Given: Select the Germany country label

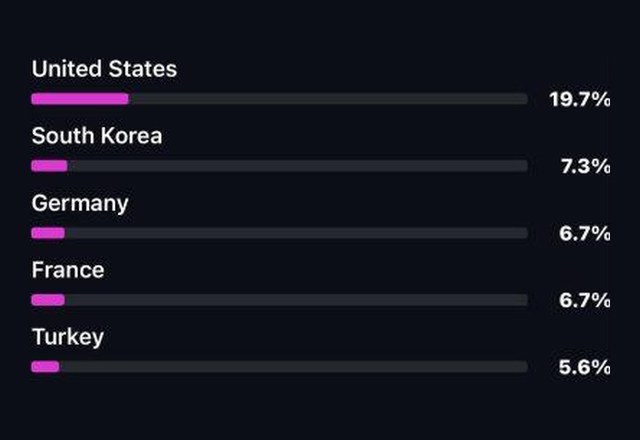Looking at the screenshot, I should 80,204.
